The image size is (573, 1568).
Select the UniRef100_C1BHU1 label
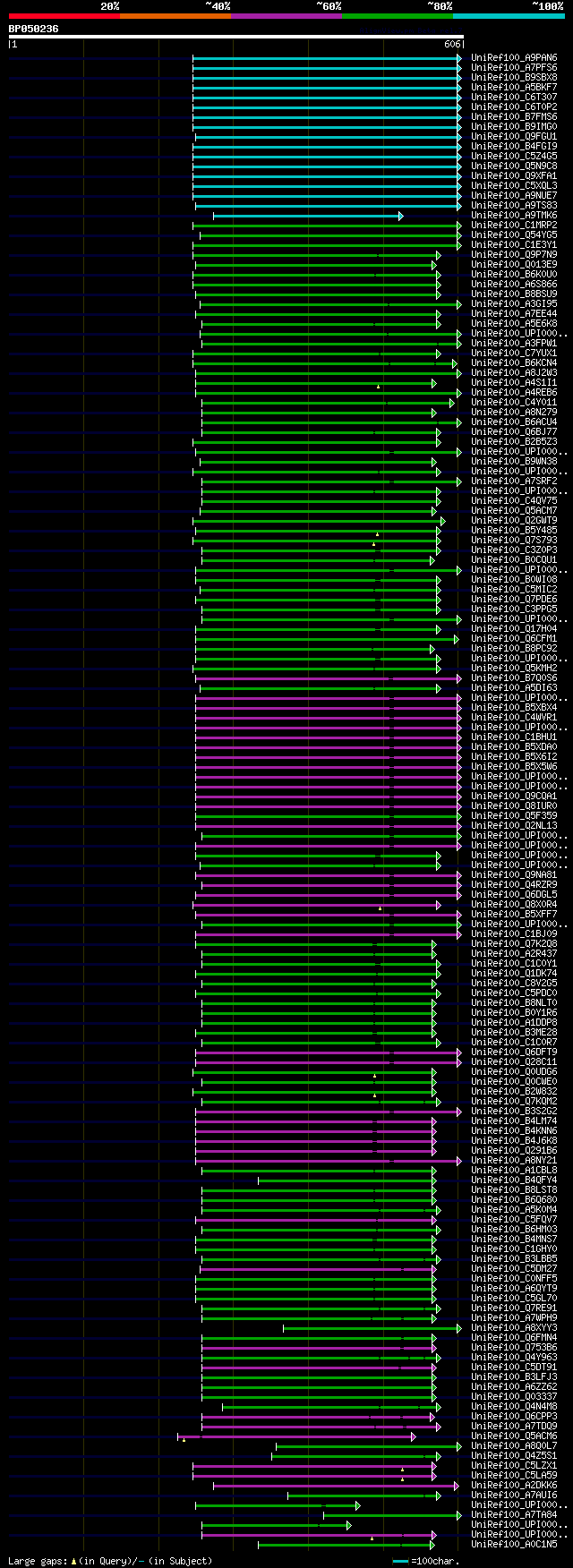pyautogui.click(x=514, y=737)
